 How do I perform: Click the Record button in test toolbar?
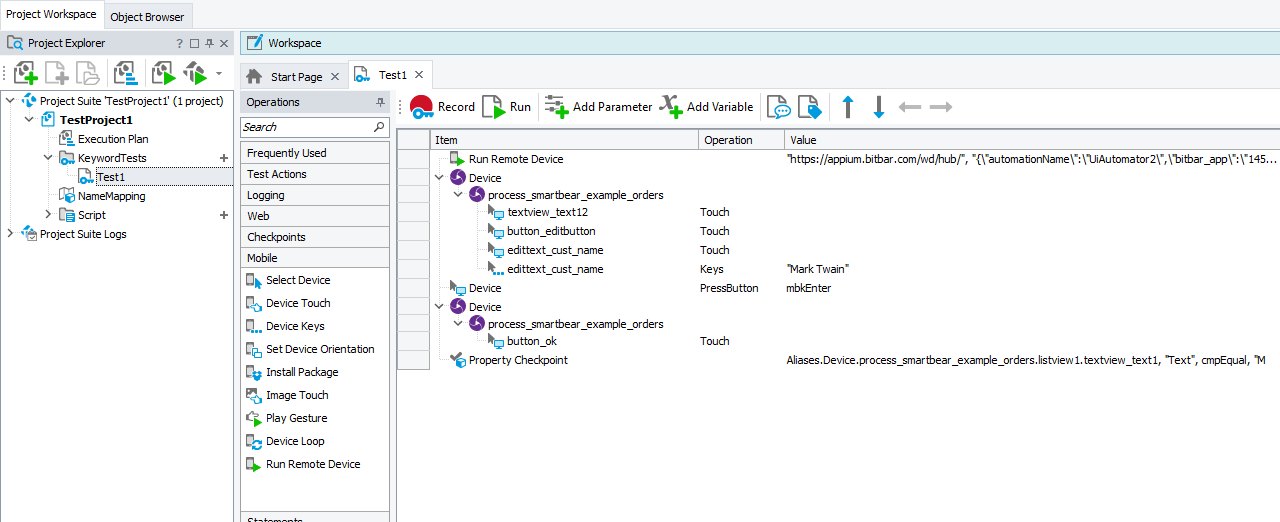(x=442, y=107)
